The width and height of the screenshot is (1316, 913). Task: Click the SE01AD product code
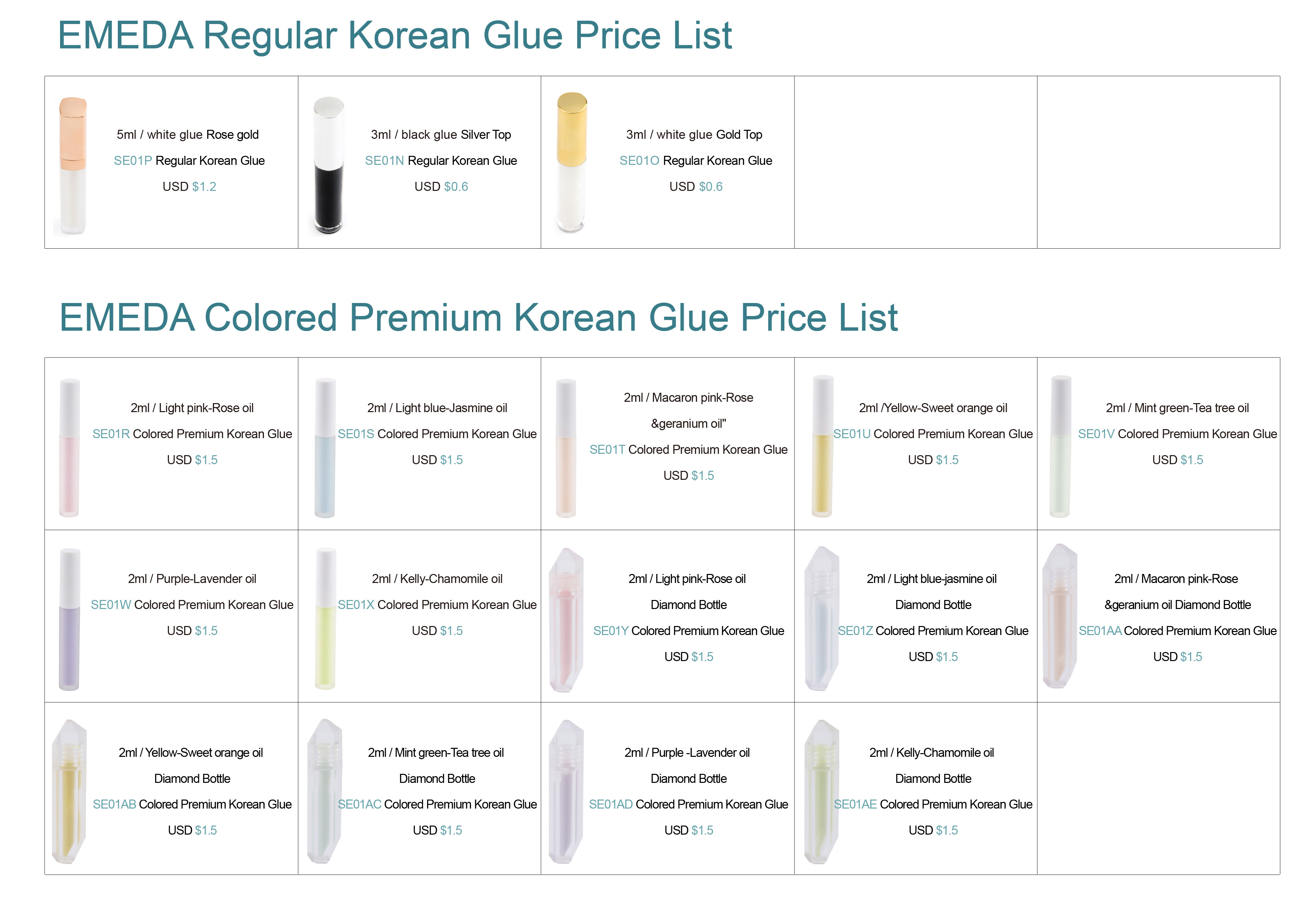tap(611, 804)
